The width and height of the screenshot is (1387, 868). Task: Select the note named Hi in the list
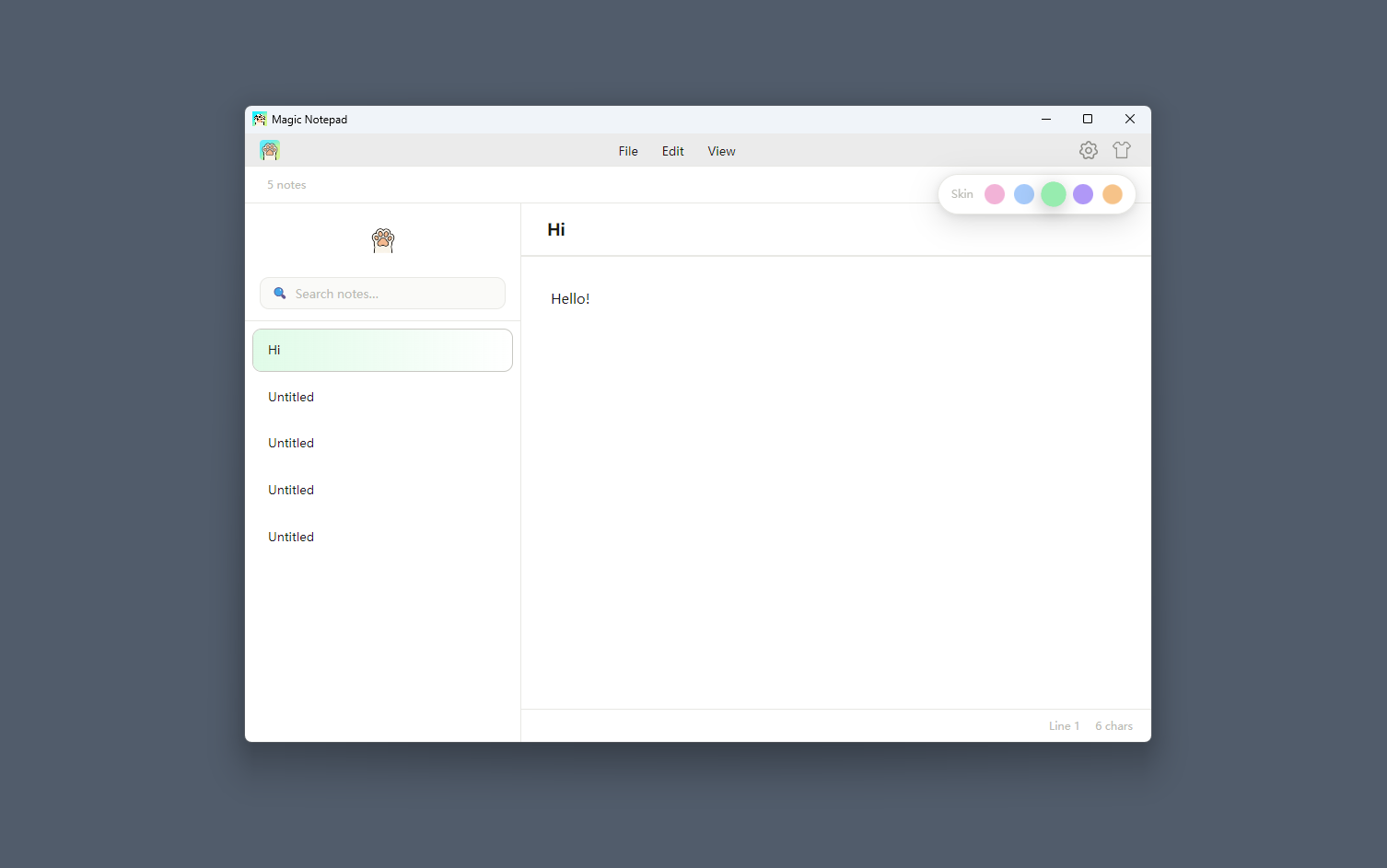pyautogui.click(x=382, y=350)
